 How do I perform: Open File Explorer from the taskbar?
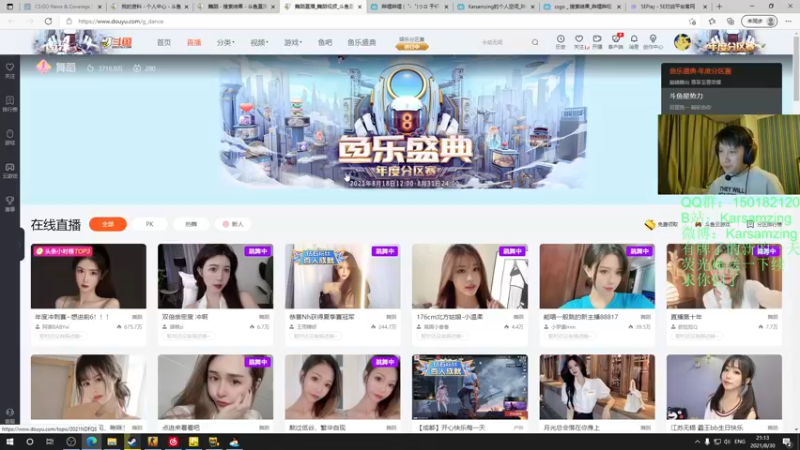tap(112, 442)
